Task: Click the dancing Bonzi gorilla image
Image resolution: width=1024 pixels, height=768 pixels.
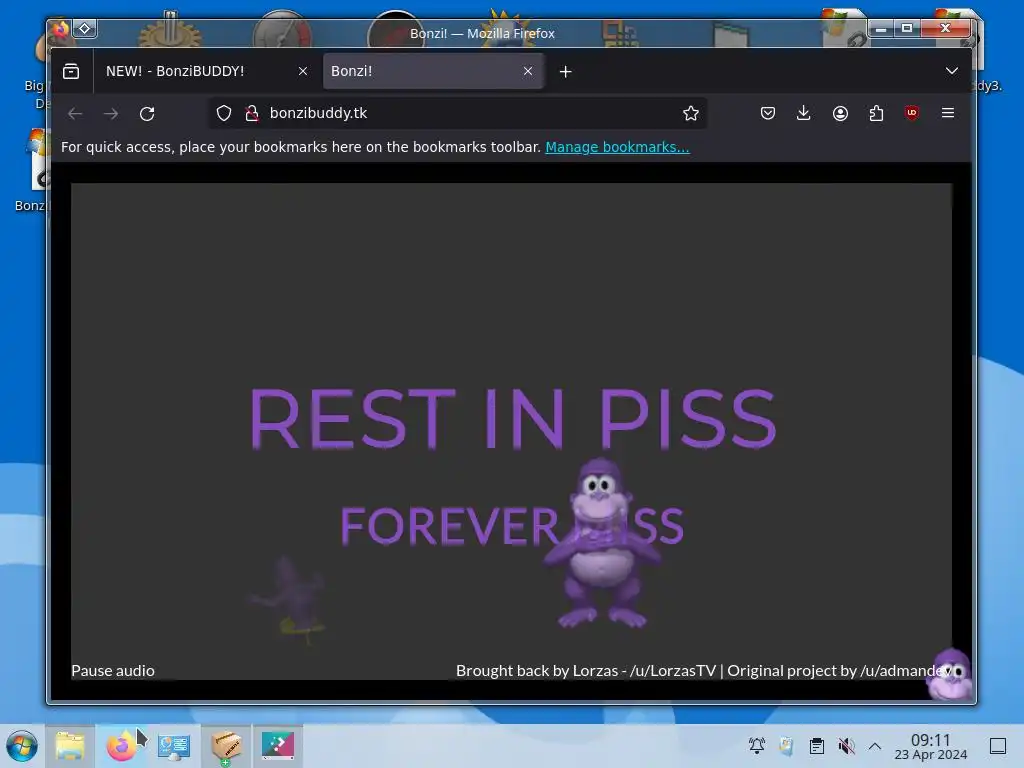Action: (x=602, y=543)
